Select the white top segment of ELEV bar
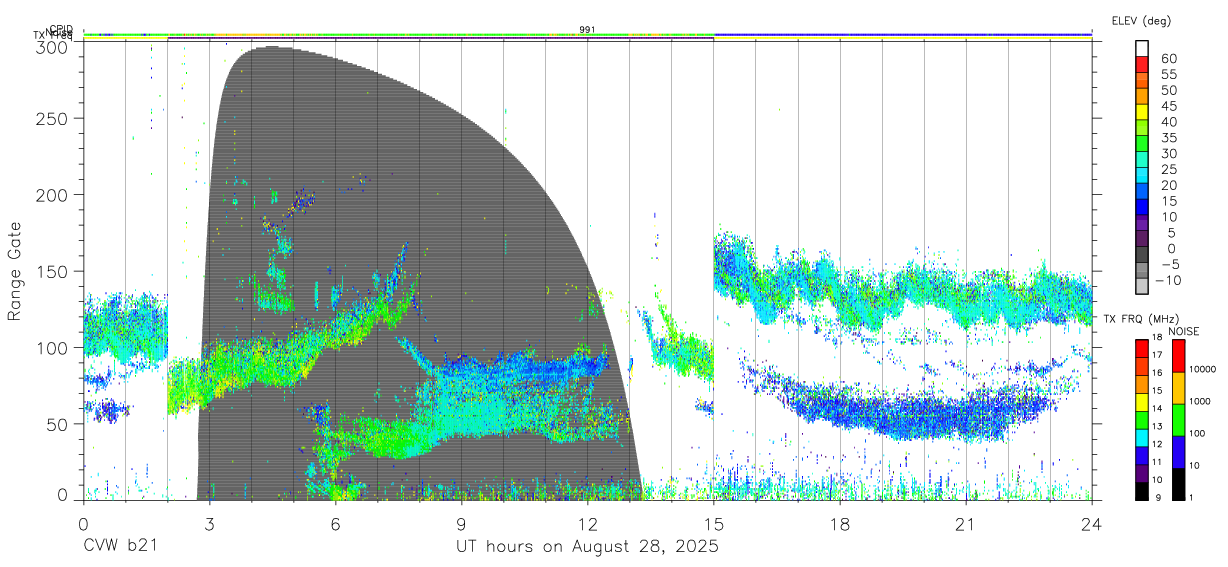Screen dimensions: 1228x567 click(x=1143, y=49)
